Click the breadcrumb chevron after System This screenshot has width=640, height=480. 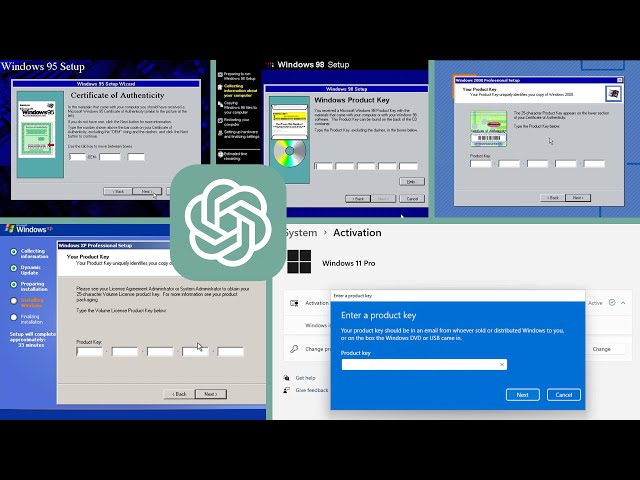(325, 232)
